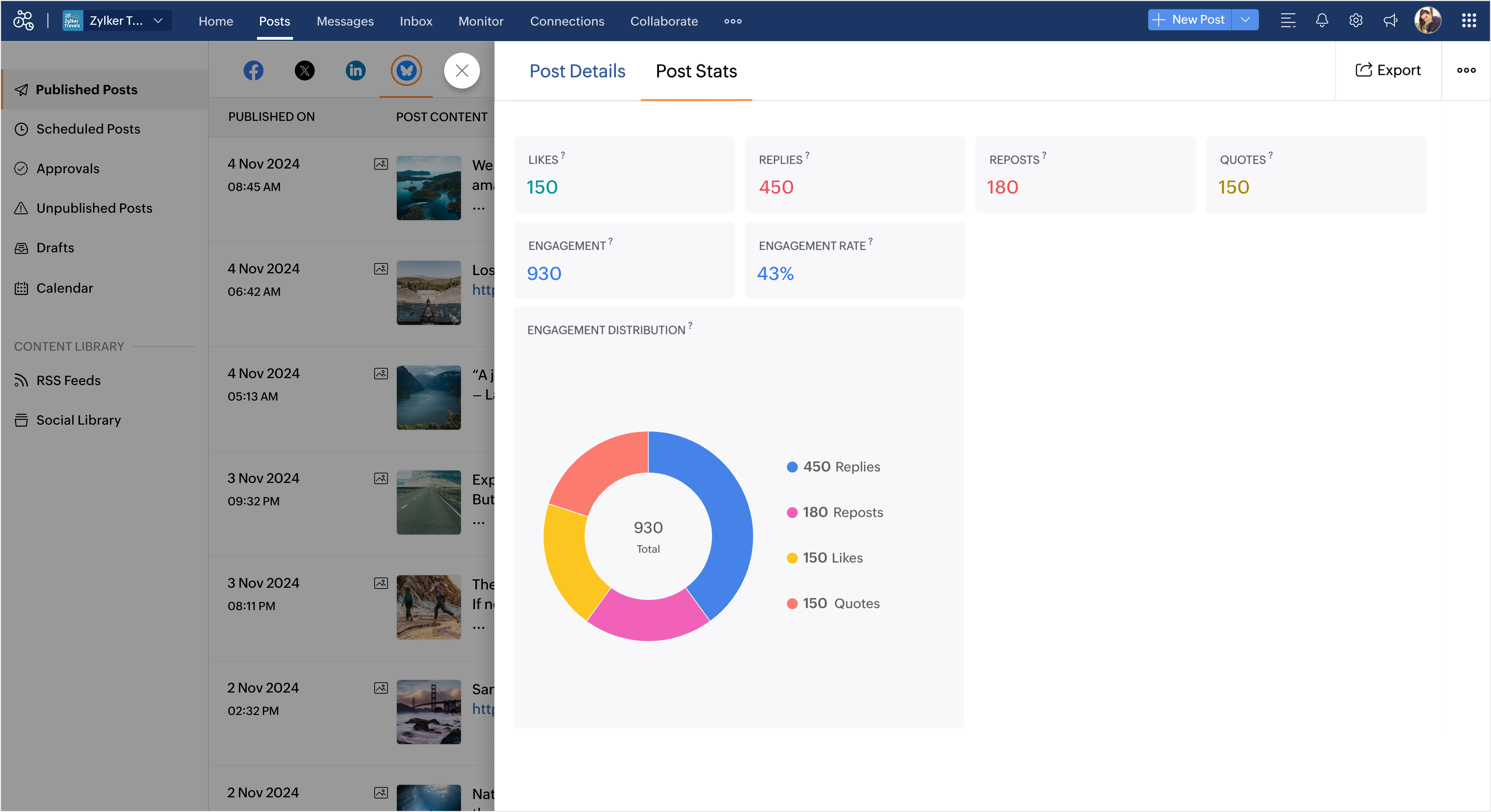1491x812 pixels.
Task: Click the Likes help question mark
Action: [562, 155]
